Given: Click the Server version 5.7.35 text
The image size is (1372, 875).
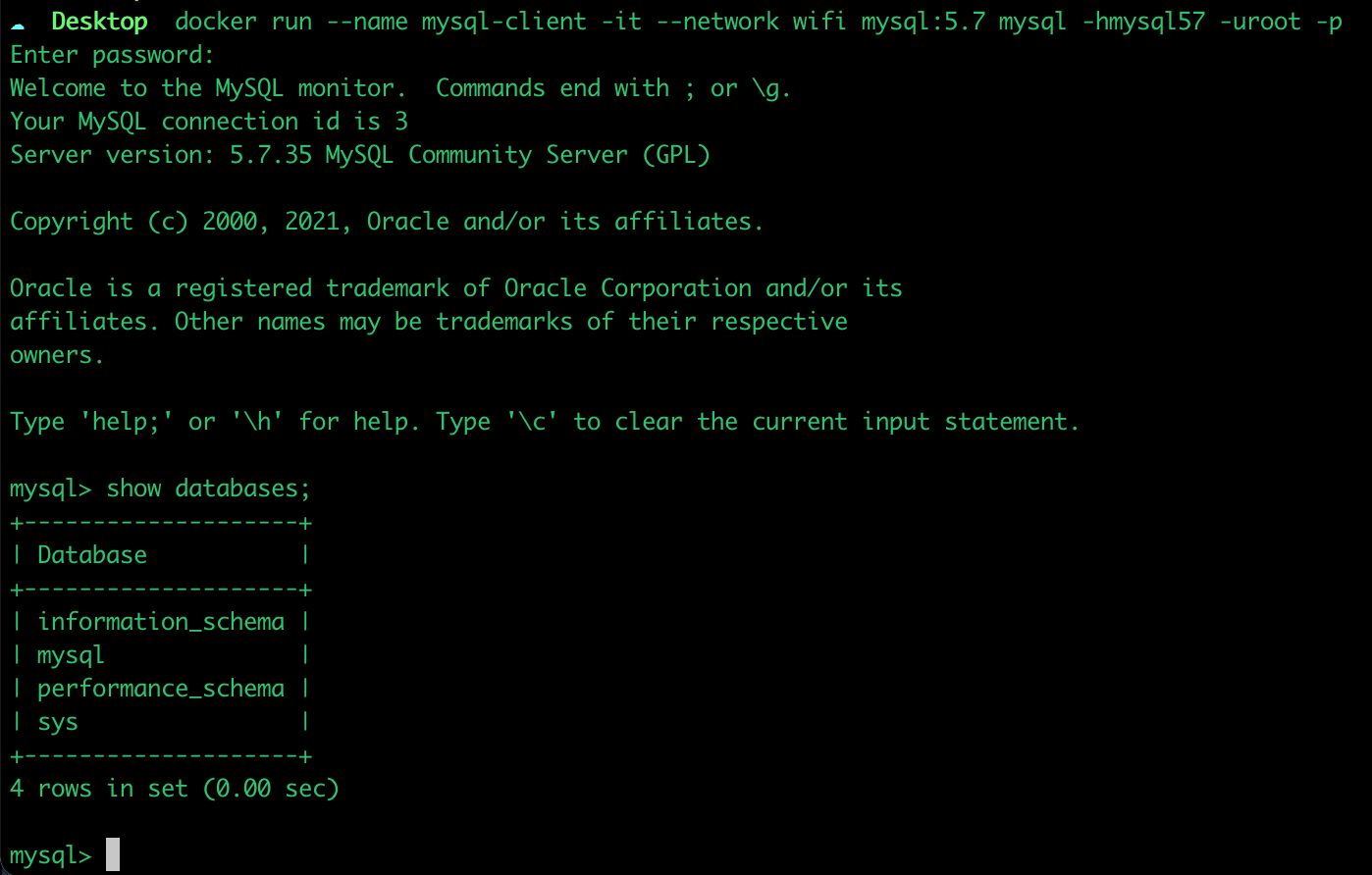Looking at the screenshot, I should coord(359,155).
